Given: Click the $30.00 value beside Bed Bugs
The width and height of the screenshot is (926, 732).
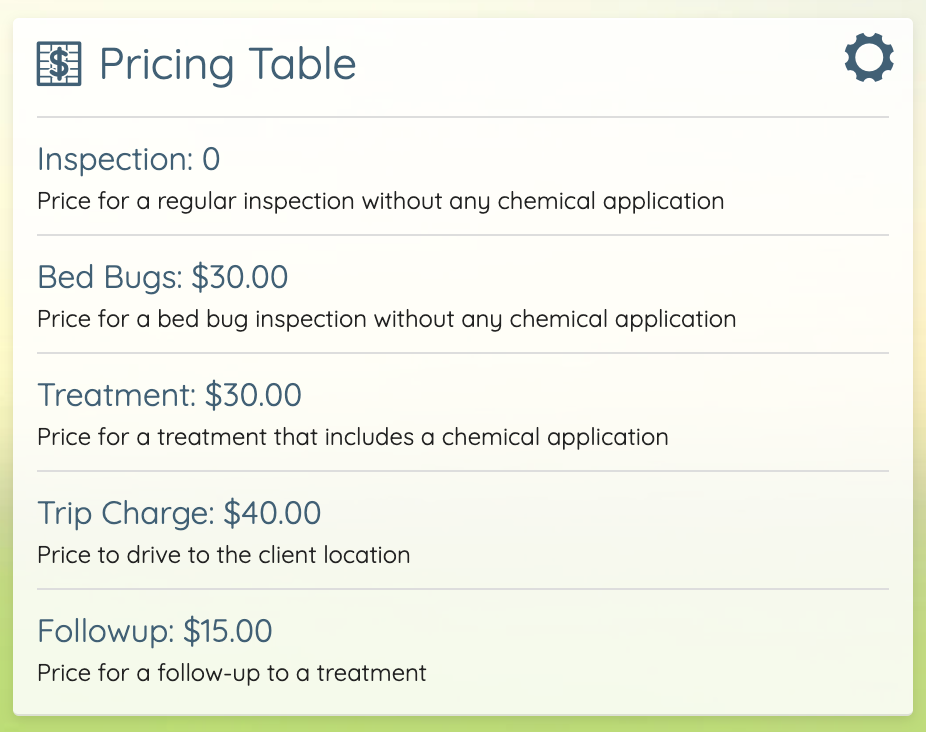Looking at the screenshot, I should [240, 277].
